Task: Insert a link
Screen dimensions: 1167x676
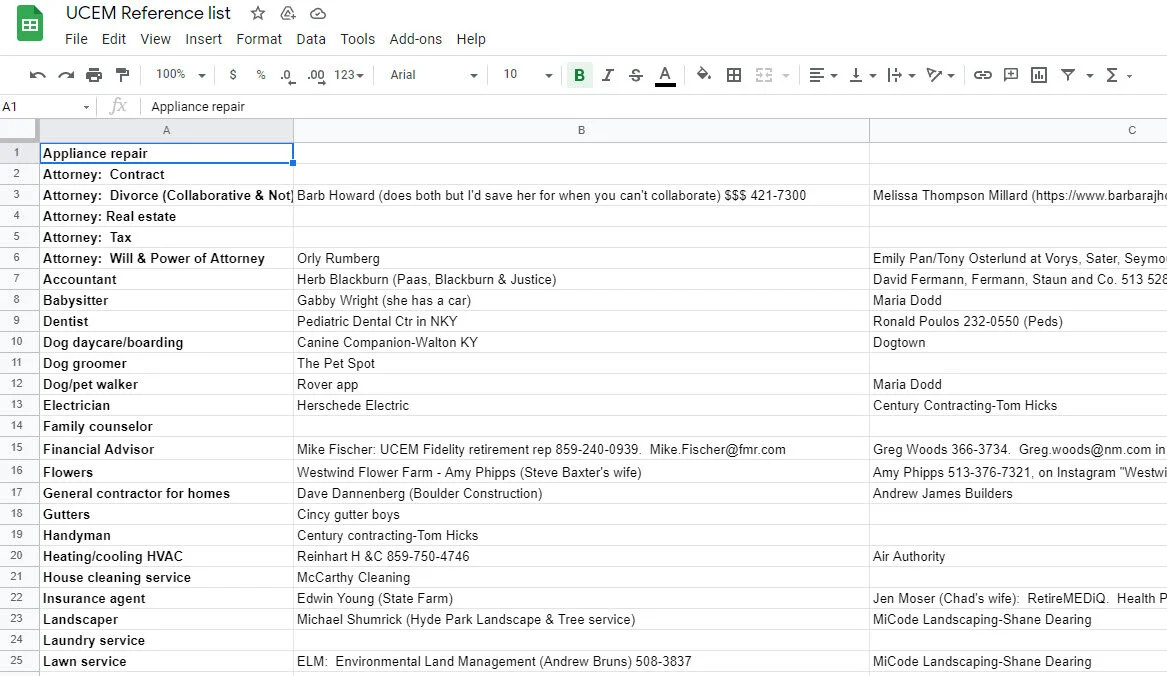Action: click(982, 74)
